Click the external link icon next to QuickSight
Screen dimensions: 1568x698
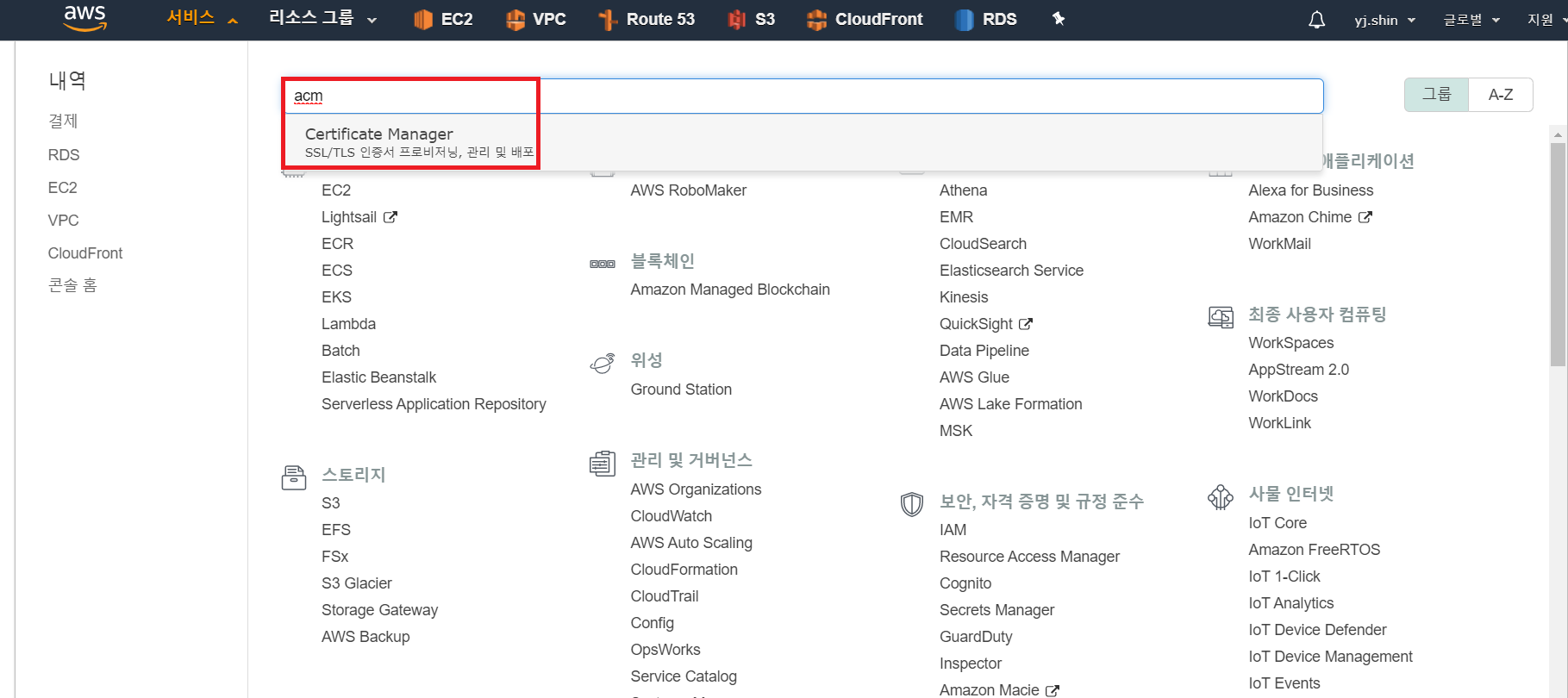click(x=1026, y=324)
